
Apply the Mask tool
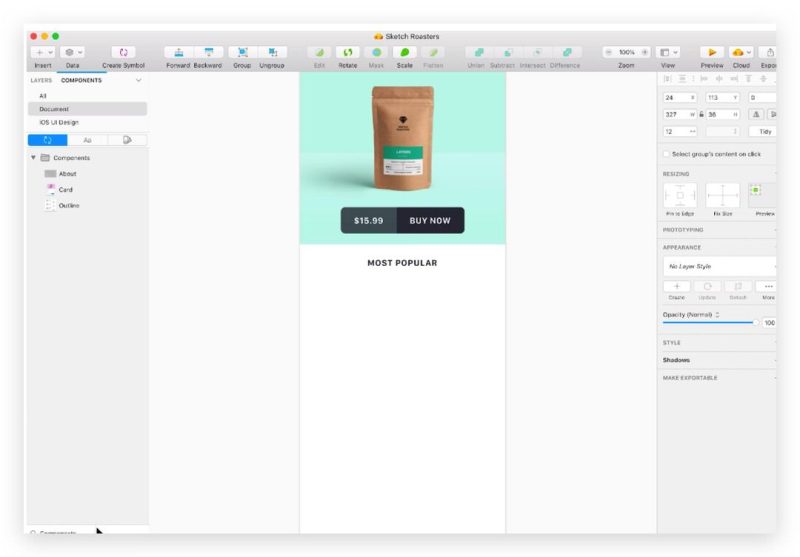coord(377,53)
